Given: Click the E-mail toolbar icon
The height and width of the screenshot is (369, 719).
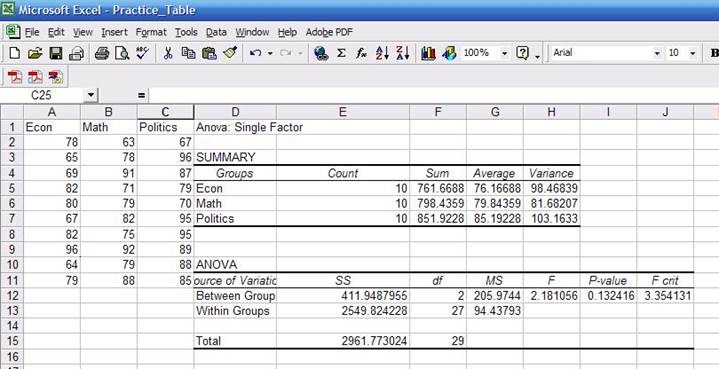Looking at the screenshot, I should pyautogui.click(x=76, y=54).
